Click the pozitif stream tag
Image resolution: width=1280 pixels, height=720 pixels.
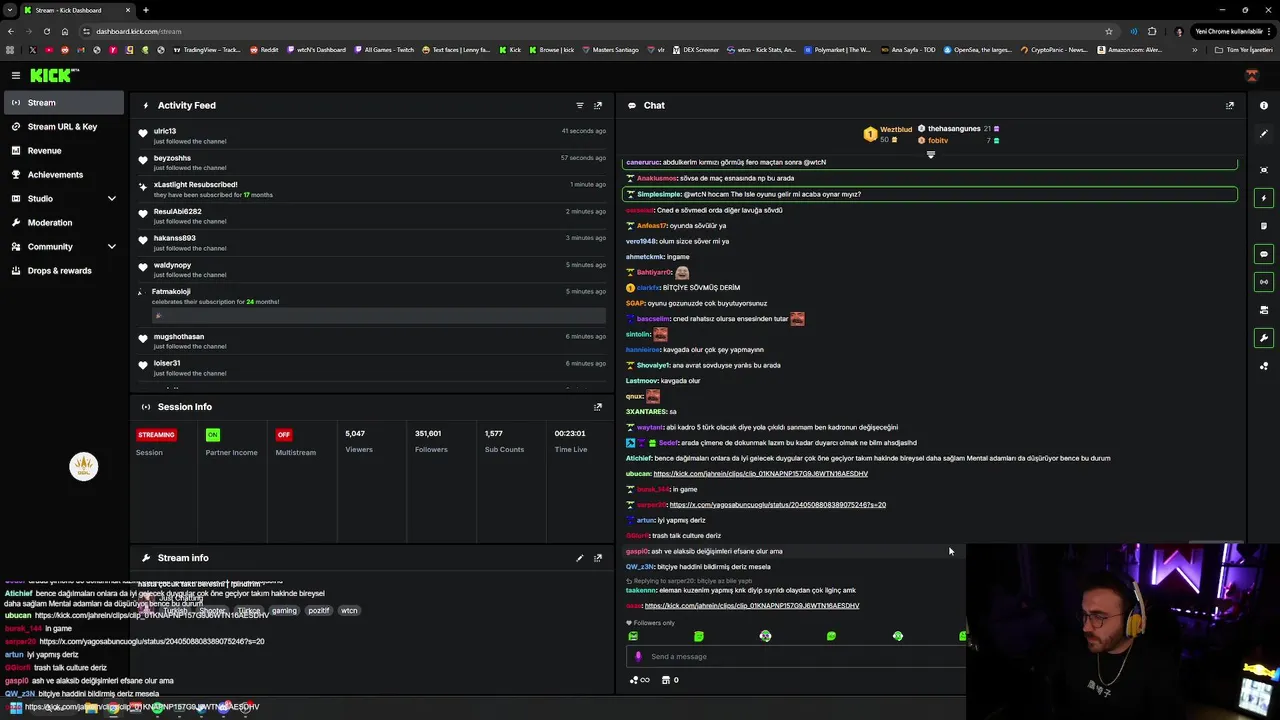pyautogui.click(x=318, y=610)
